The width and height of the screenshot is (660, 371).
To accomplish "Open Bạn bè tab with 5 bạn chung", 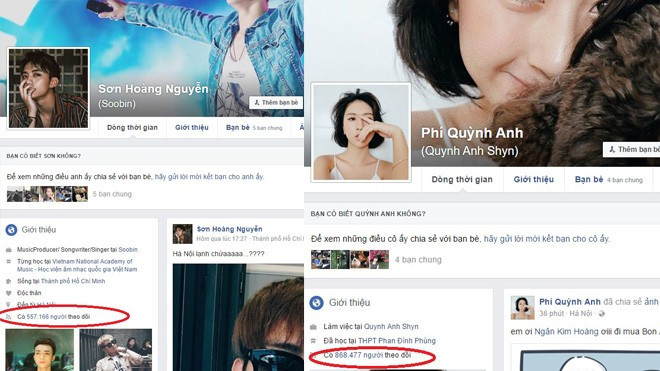I will (x=254, y=128).
